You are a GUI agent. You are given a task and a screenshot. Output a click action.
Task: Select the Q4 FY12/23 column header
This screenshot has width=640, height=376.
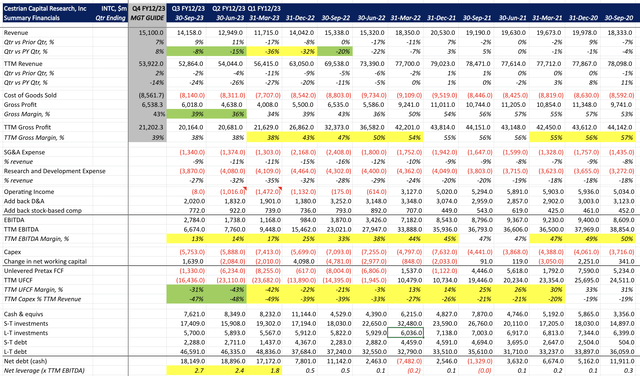(x=148, y=8)
